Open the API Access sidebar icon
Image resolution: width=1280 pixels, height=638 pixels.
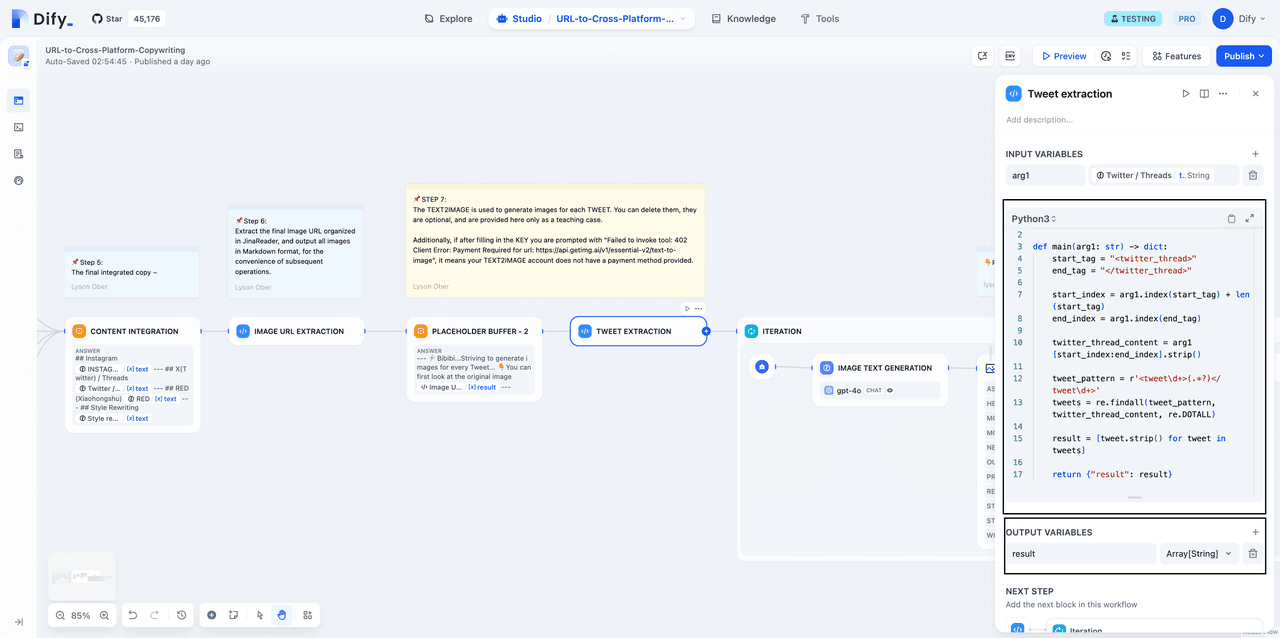tap(18, 127)
